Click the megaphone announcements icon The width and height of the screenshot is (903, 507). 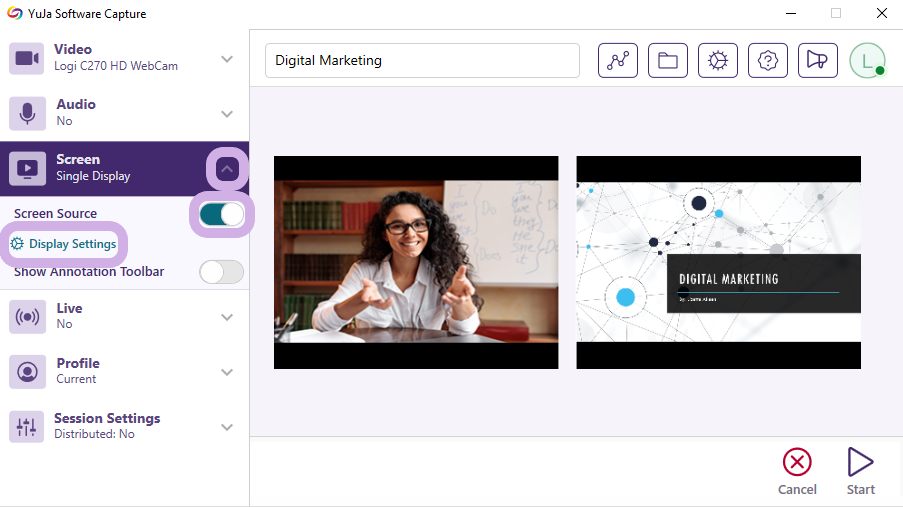[817, 60]
